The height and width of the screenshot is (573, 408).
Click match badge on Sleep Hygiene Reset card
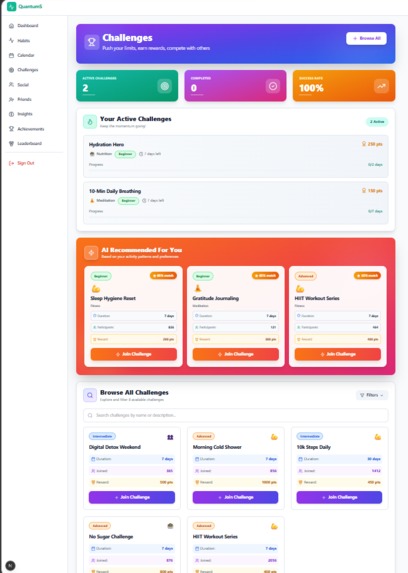[x=163, y=276]
